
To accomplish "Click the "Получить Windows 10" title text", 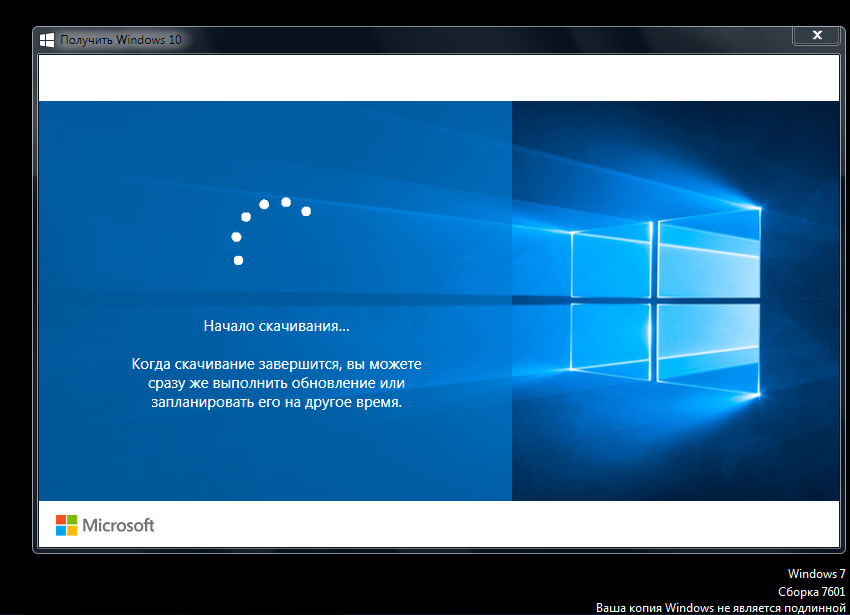I will click(120, 40).
